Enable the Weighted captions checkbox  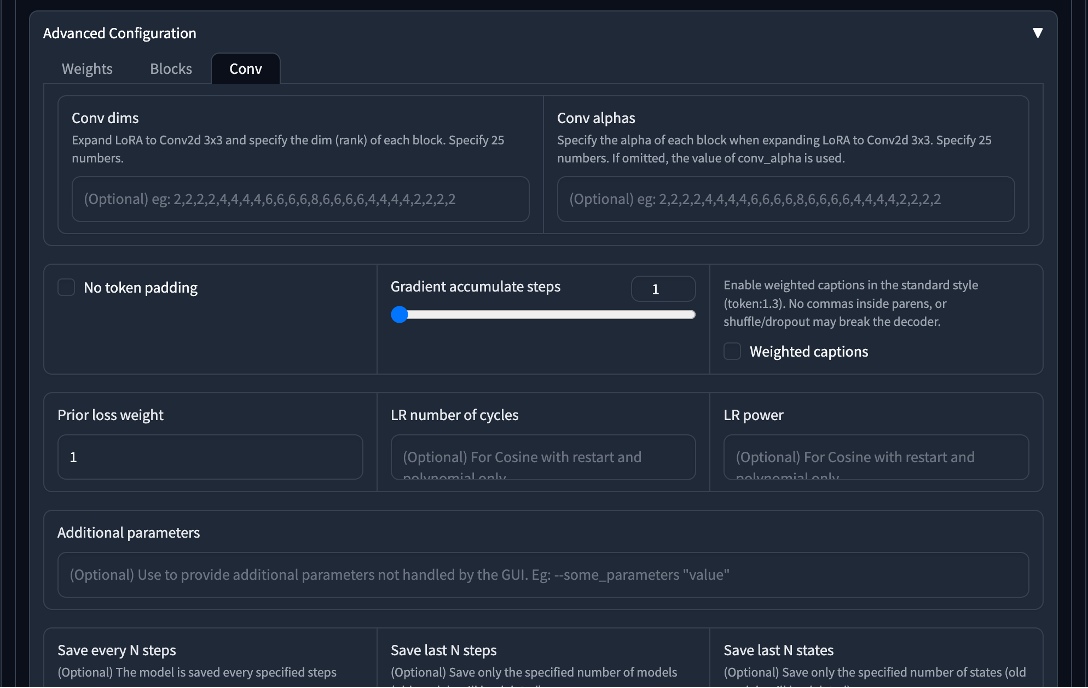(732, 351)
